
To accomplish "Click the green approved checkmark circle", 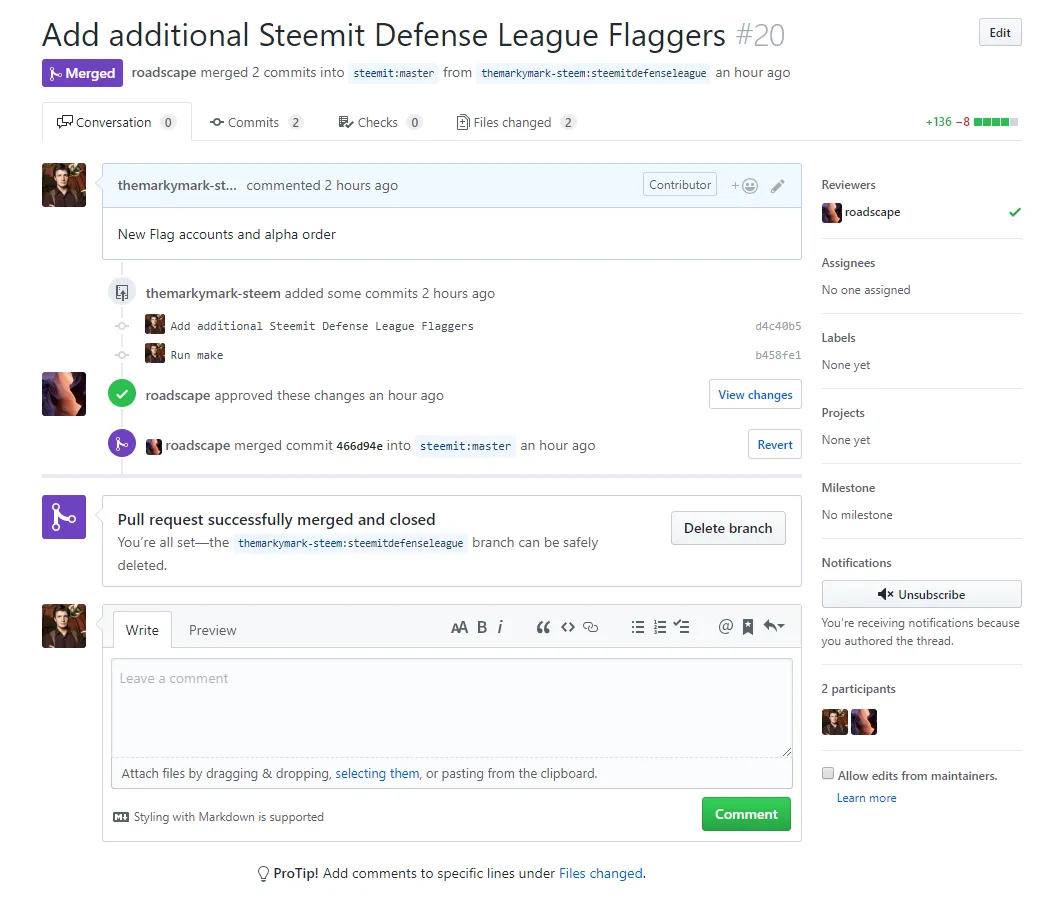I will click(122, 393).
